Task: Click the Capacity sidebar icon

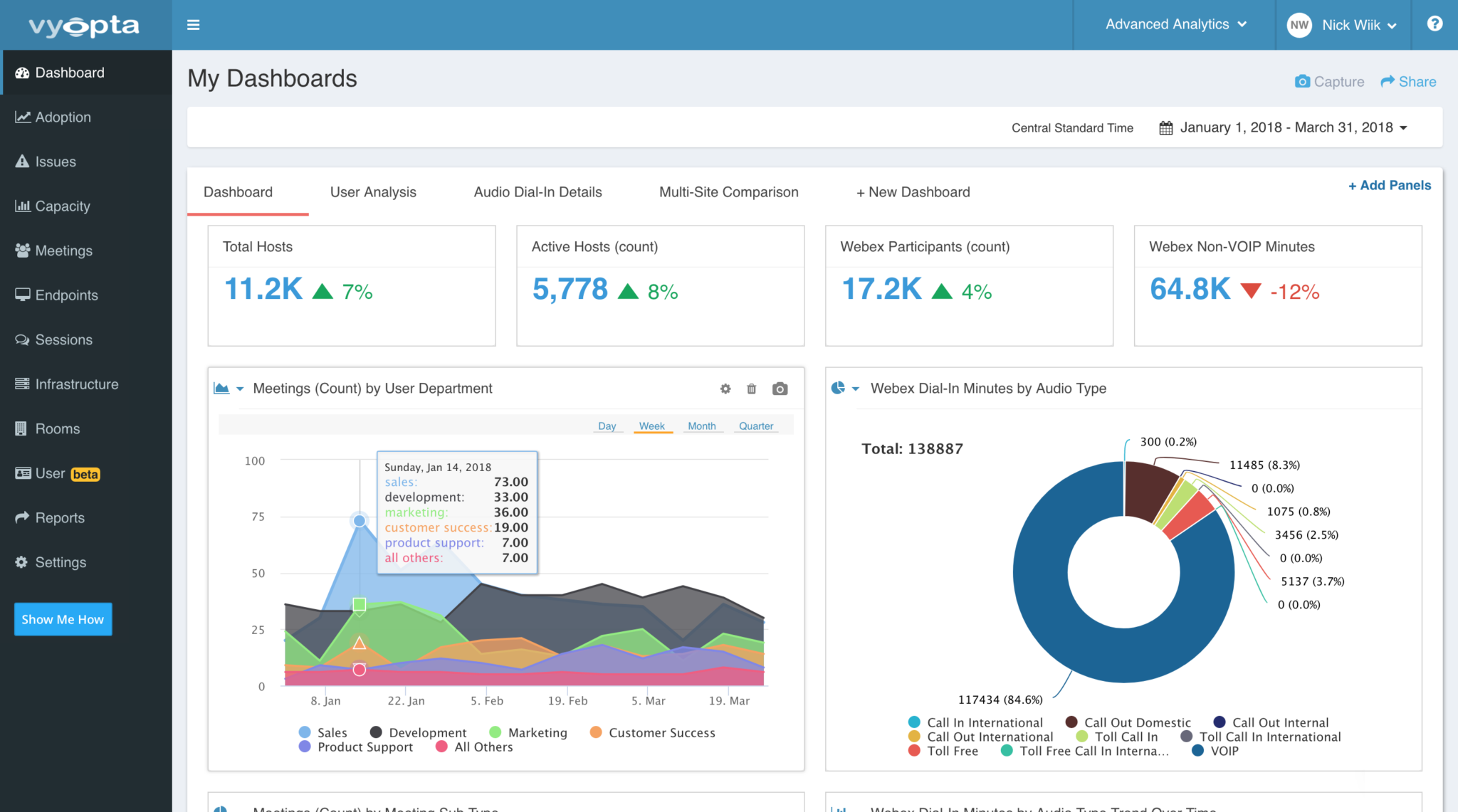Action: [x=22, y=205]
